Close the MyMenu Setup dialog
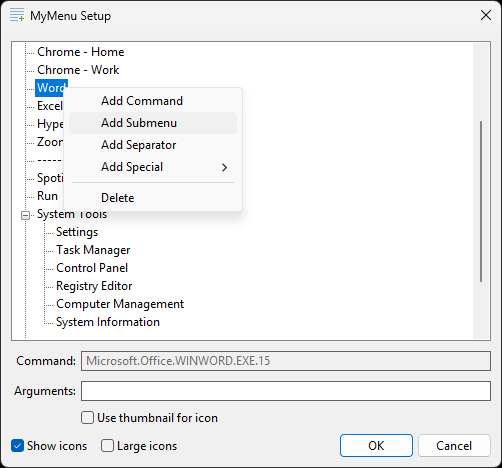Image resolution: width=502 pixels, height=468 pixels. click(486, 15)
